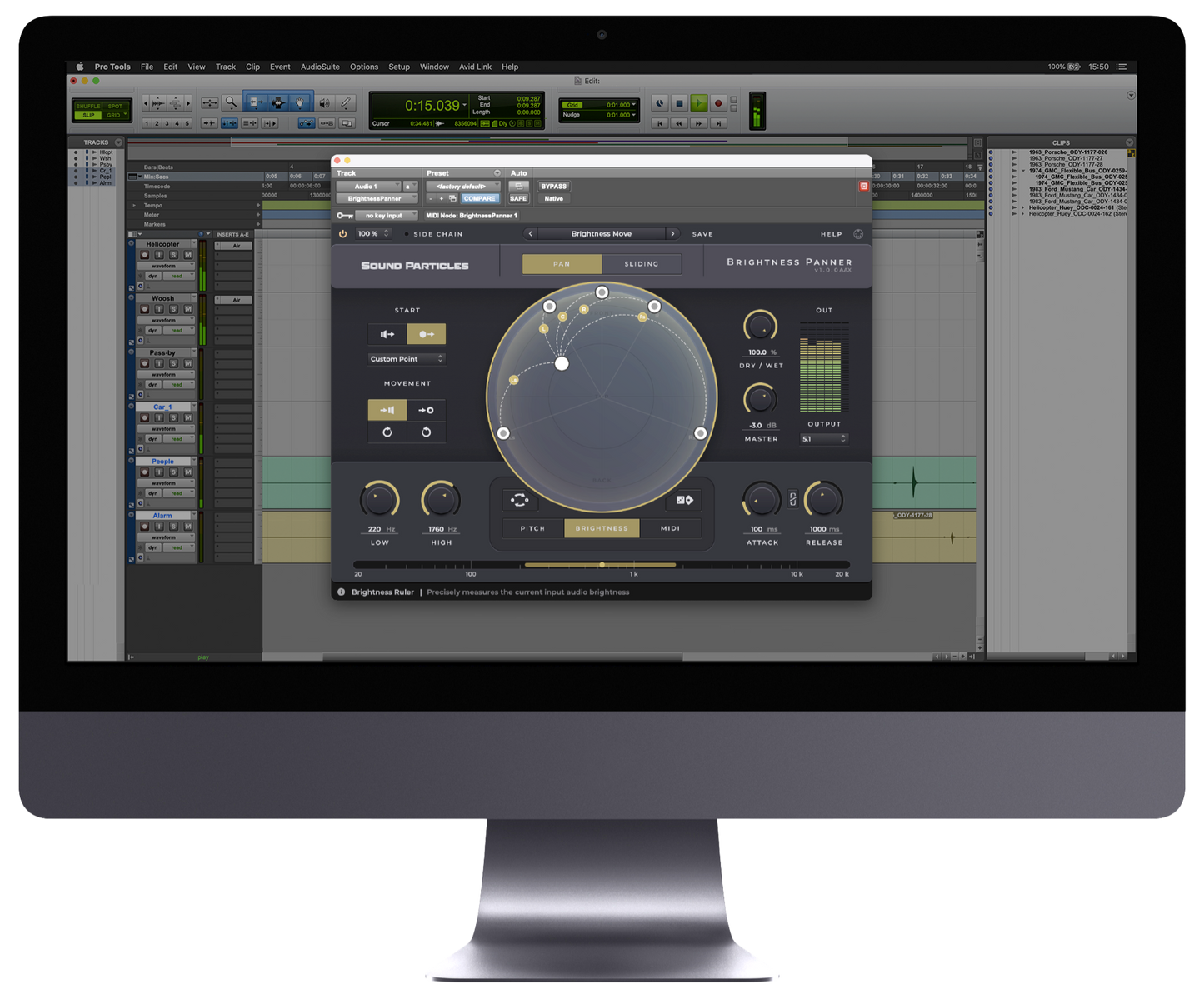Click SAVE in the Brightness Panner plugin
This screenshot has width=1204, height=999.
[x=702, y=234]
